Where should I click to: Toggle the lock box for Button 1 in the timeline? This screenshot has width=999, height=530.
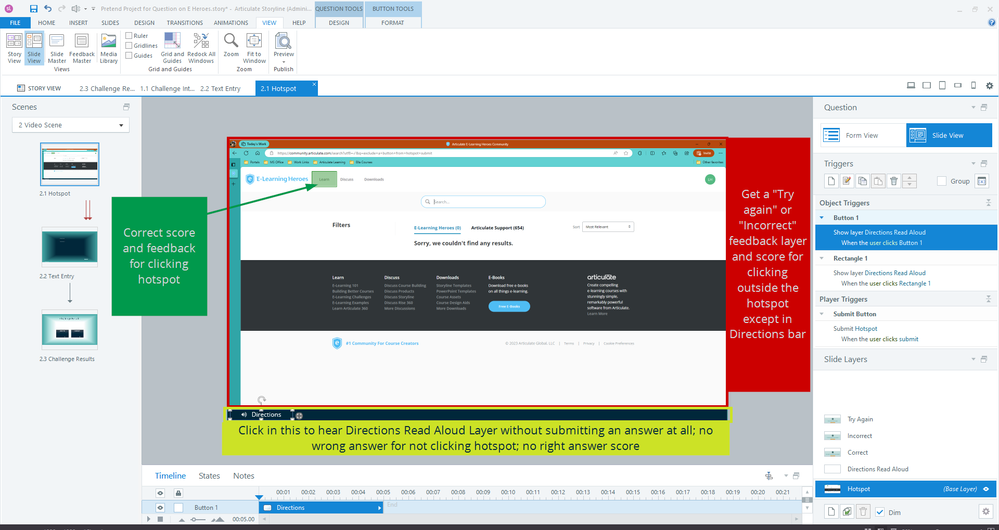point(178,508)
